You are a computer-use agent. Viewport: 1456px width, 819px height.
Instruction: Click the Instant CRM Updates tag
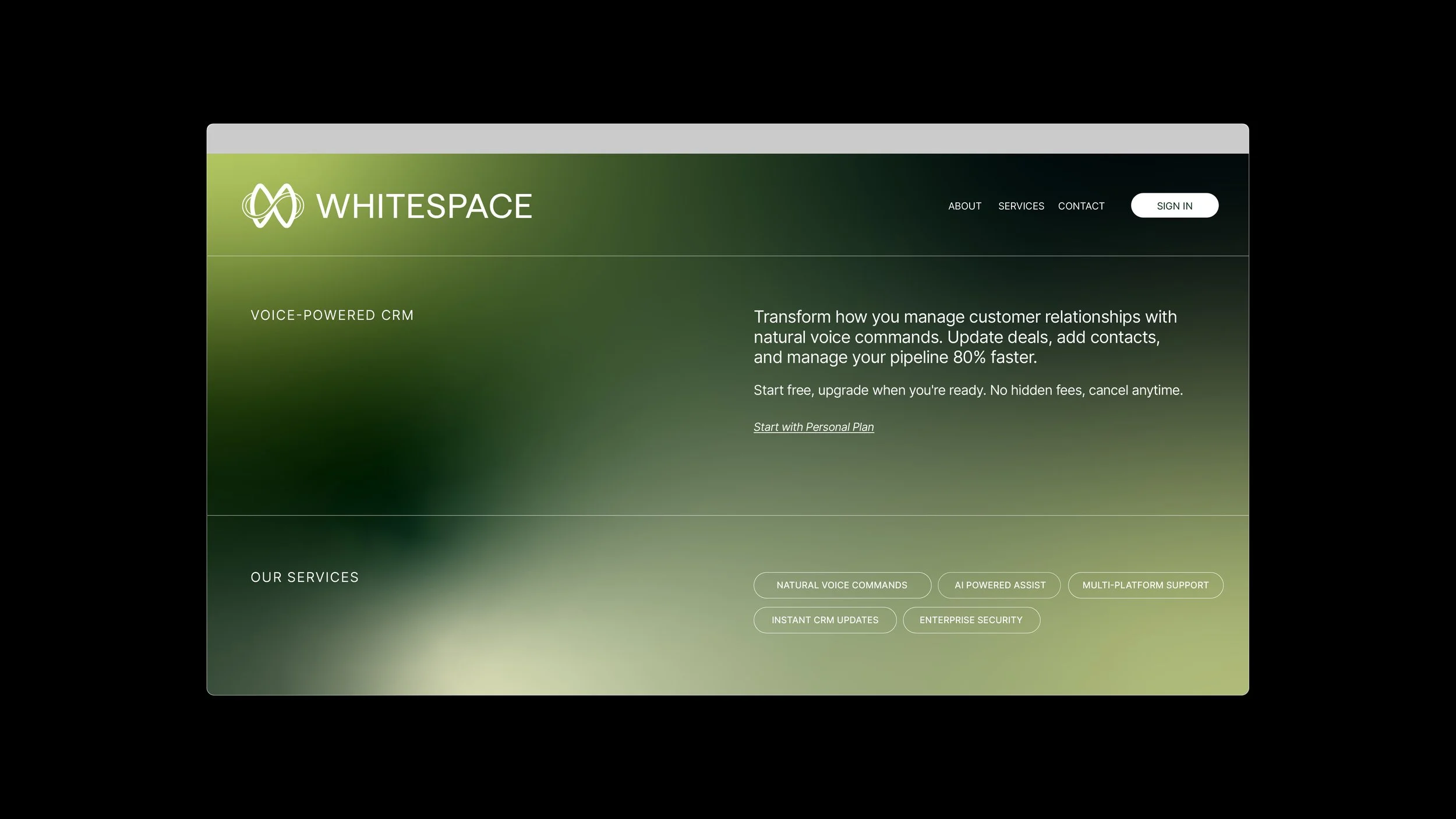coord(825,620)
